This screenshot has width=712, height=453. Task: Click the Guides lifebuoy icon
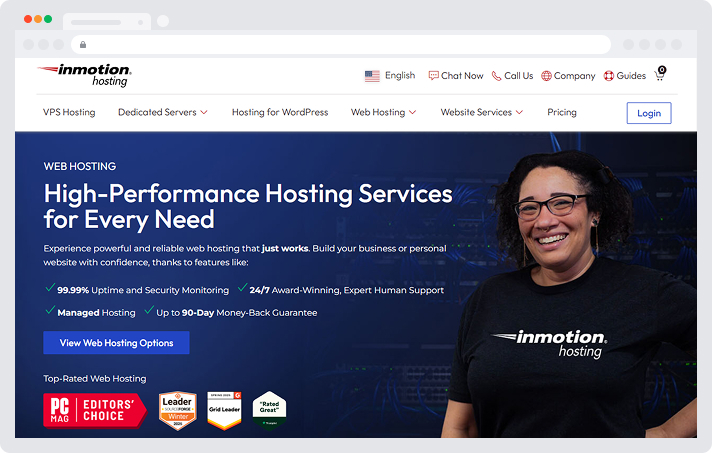[608, 76]
